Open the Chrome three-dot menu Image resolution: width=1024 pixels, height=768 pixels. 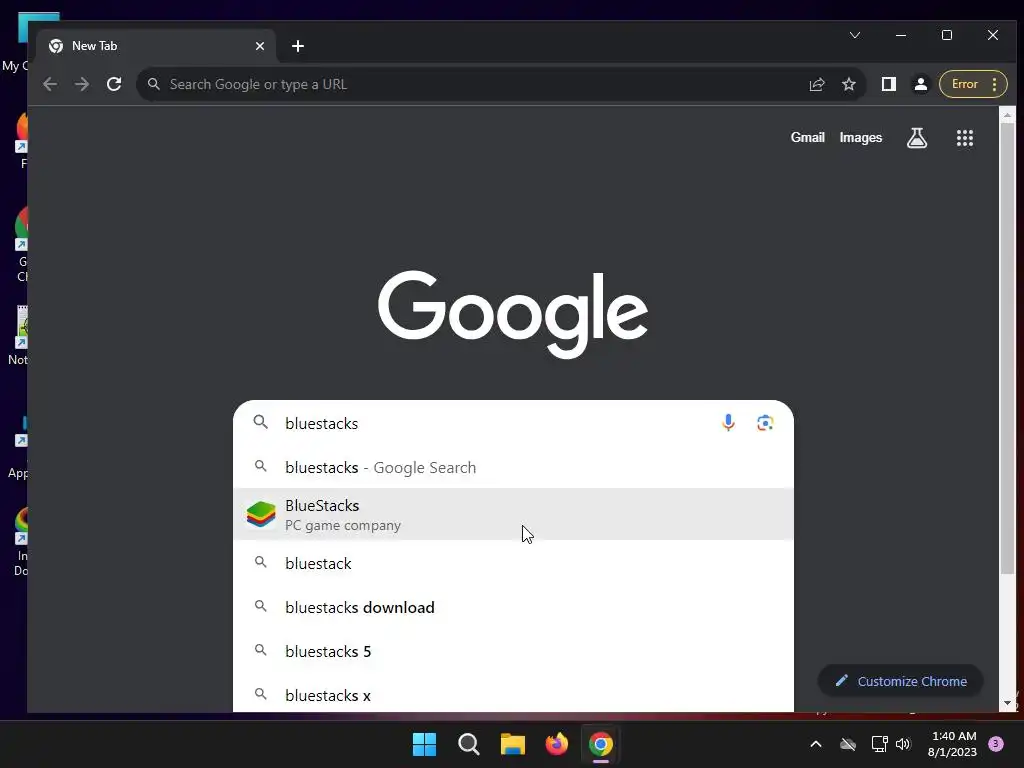994,84
